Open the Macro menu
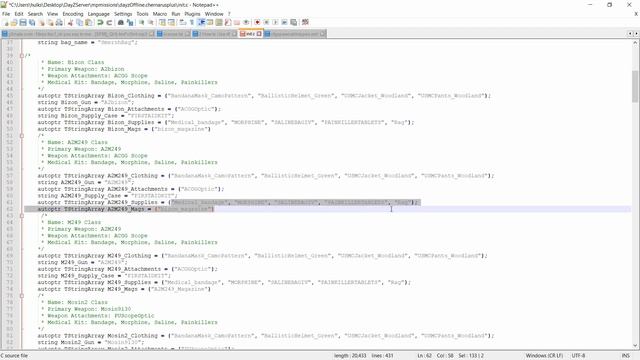 click(160, 14)
